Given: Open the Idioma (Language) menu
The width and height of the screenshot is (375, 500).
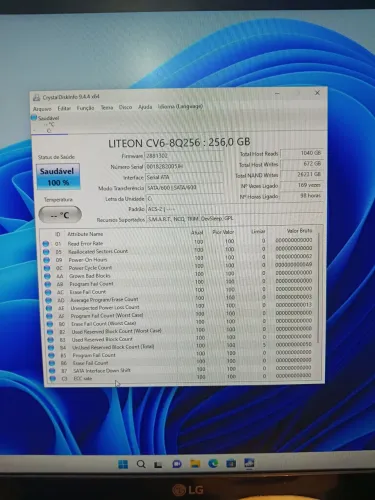Looking at the screenshot, I should 180,106.
